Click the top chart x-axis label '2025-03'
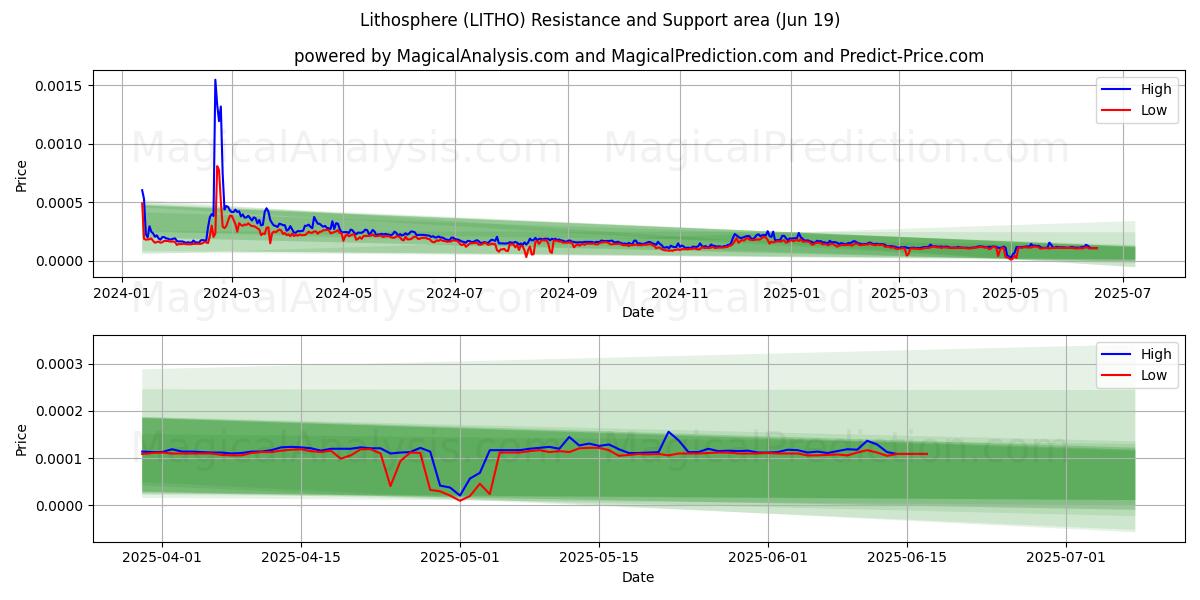 (x=899, y=294)
